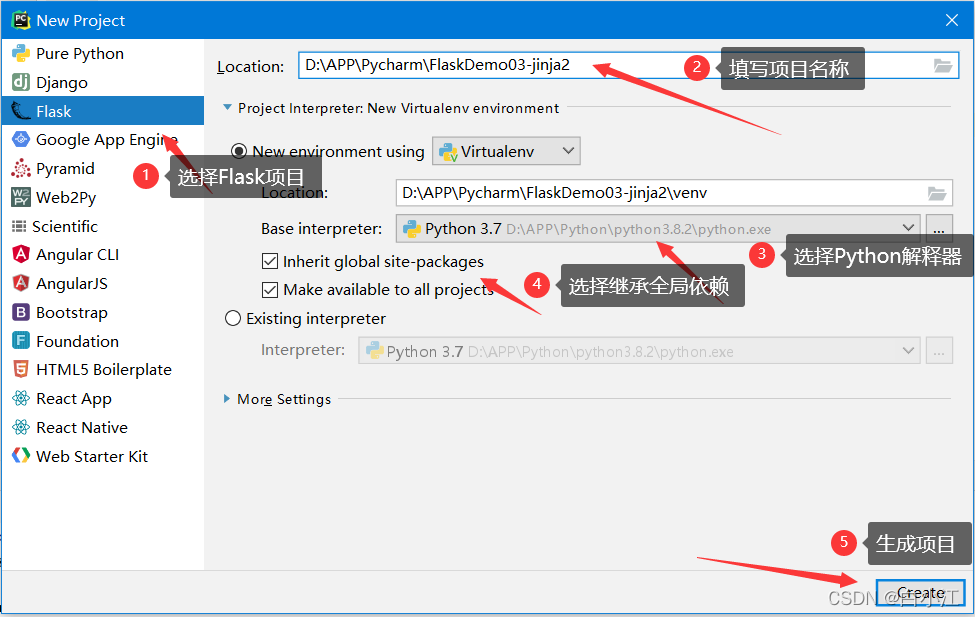Click the Web2Py project icon
This screenshot has width=975, height=617.
point(21,197)
